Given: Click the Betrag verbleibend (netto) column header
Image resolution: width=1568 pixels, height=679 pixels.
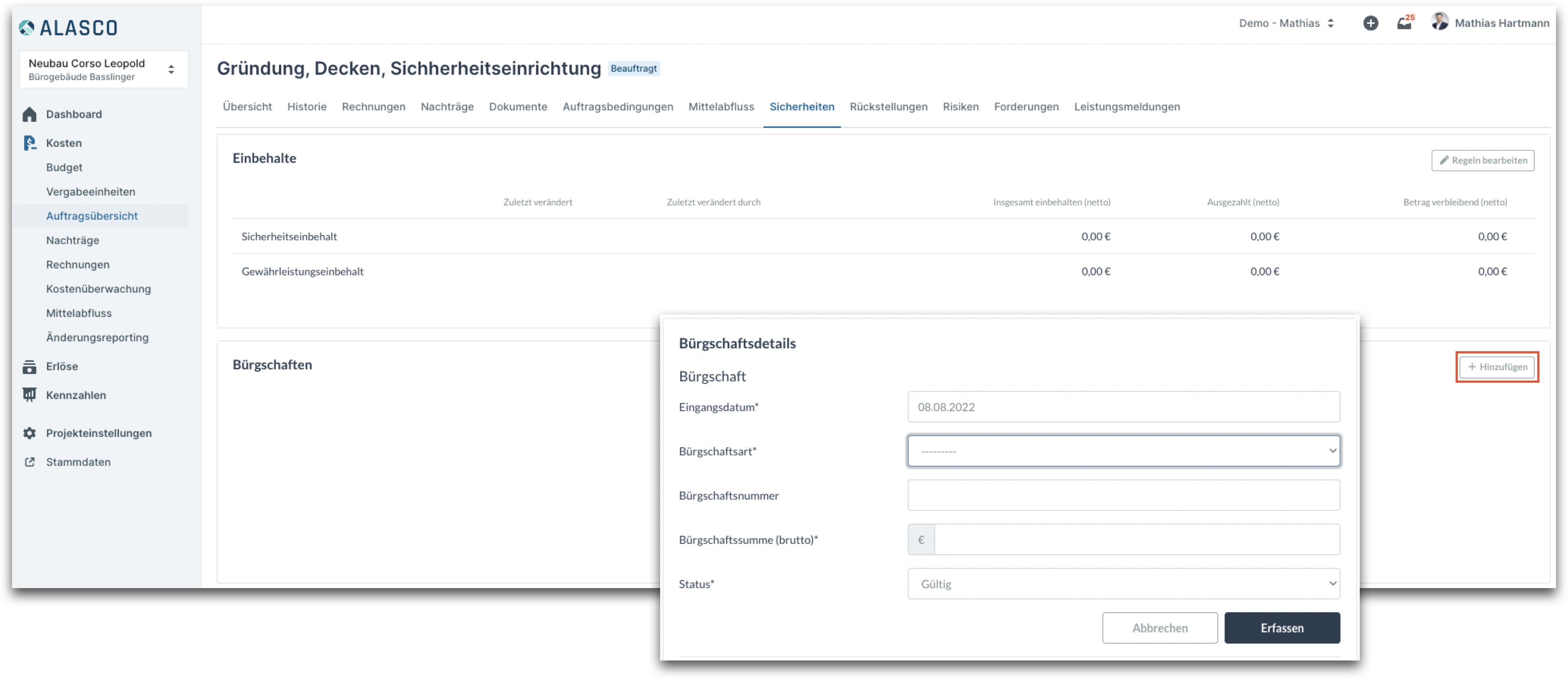Looking at the screenshot, I should click(x=1455, y=202).
